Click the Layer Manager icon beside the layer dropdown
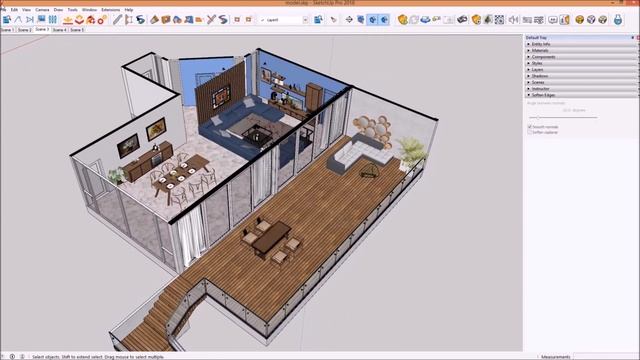 point(318,19)
